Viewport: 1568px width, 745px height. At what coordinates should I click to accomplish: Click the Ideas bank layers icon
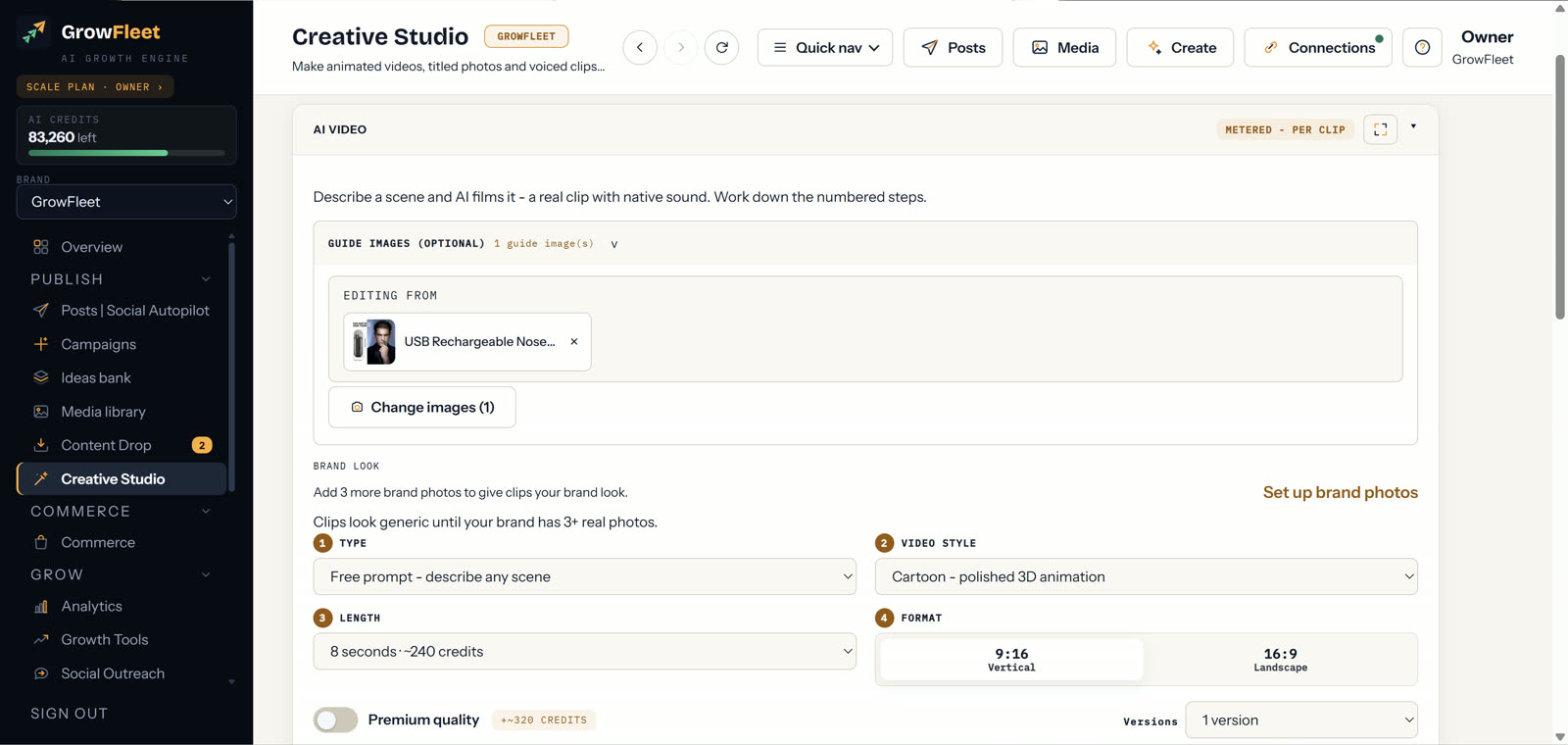(x=41, y=377)
